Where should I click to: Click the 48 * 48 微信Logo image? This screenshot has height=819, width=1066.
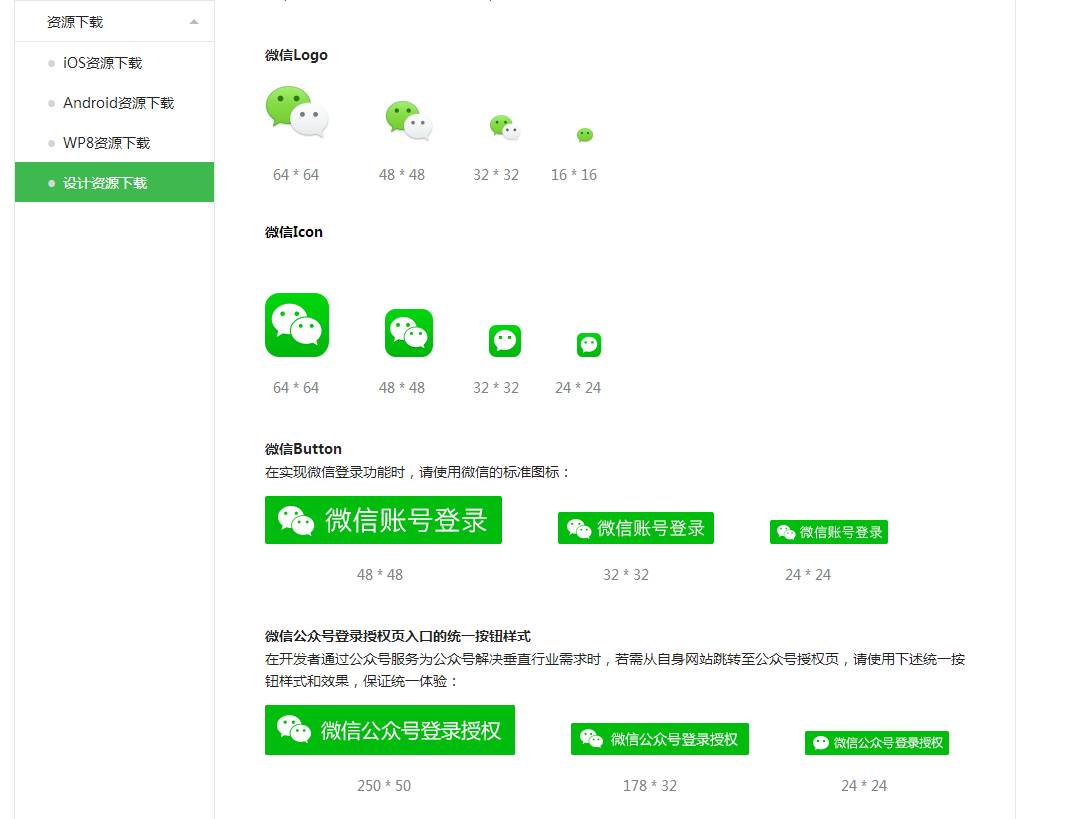click(409, 120)
